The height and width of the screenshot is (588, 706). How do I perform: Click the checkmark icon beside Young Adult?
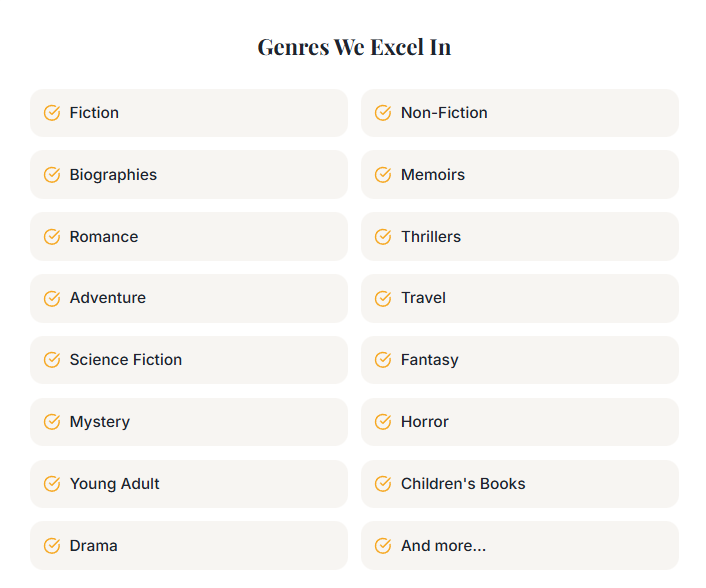tap(52, 484)
